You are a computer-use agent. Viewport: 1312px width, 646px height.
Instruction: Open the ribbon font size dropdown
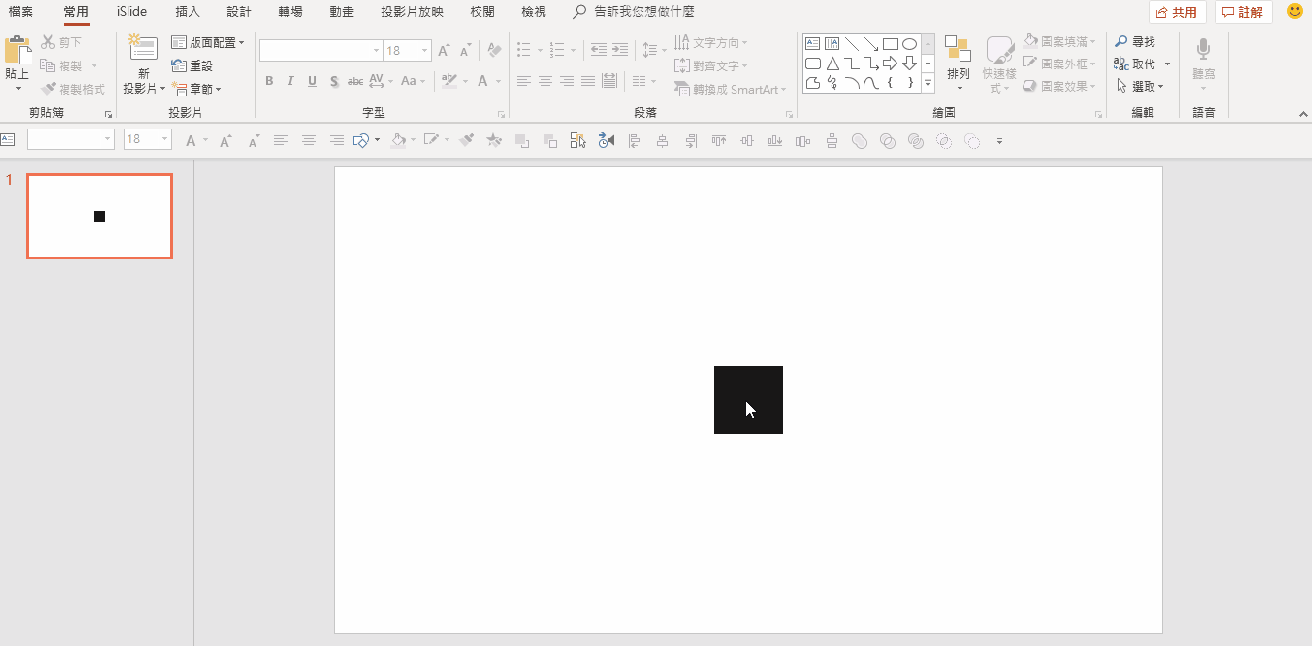click(x=425, y=50)
